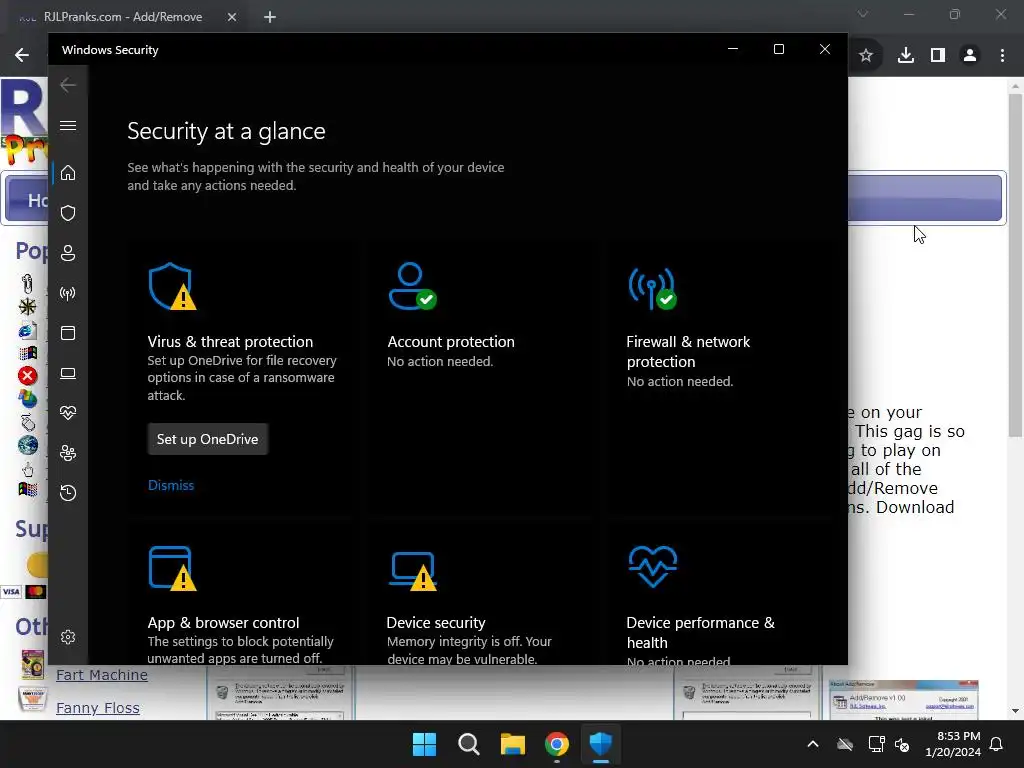
Task: Open the App & browser control heading
Action: pos(223,622)
